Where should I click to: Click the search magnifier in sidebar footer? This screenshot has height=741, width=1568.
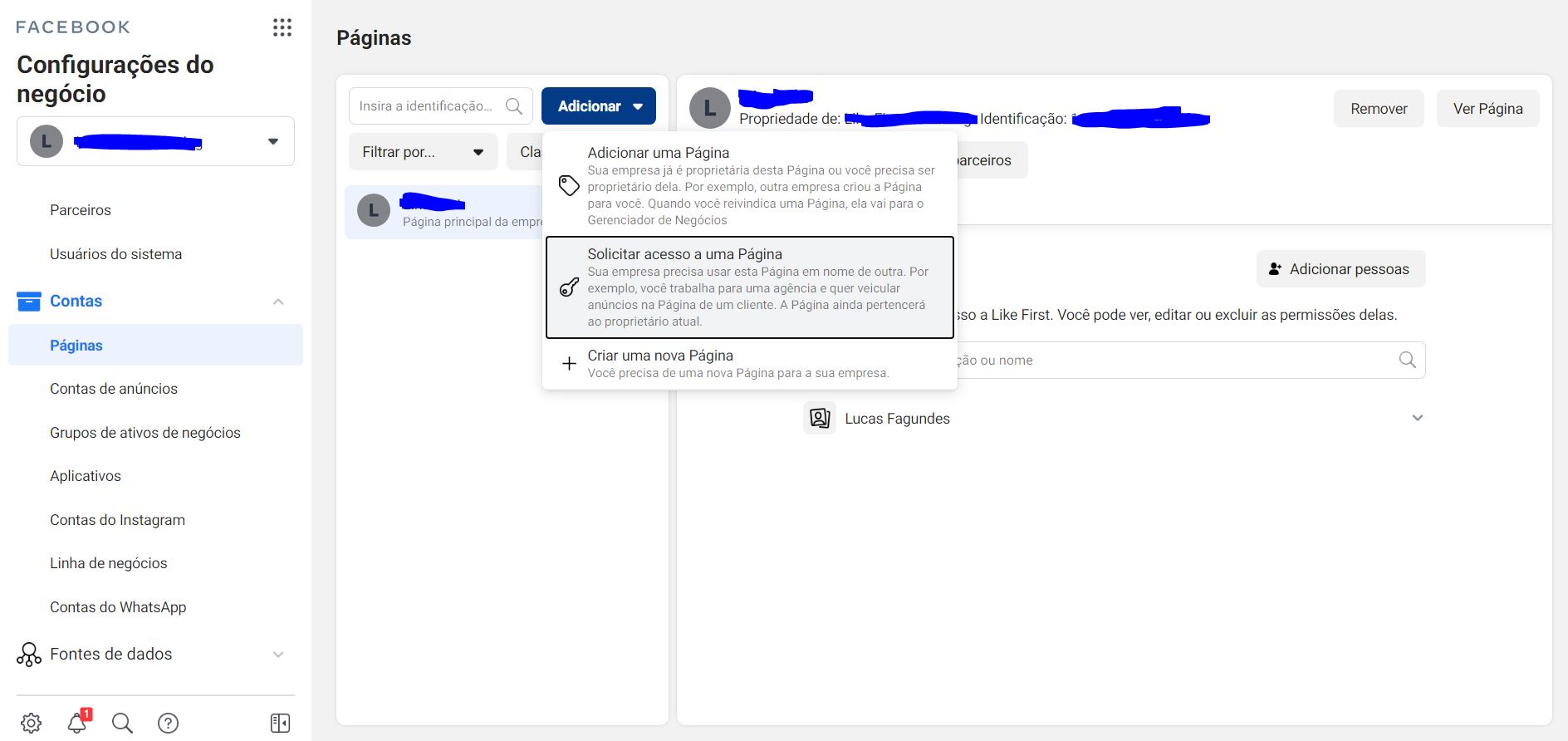point(122,723)
